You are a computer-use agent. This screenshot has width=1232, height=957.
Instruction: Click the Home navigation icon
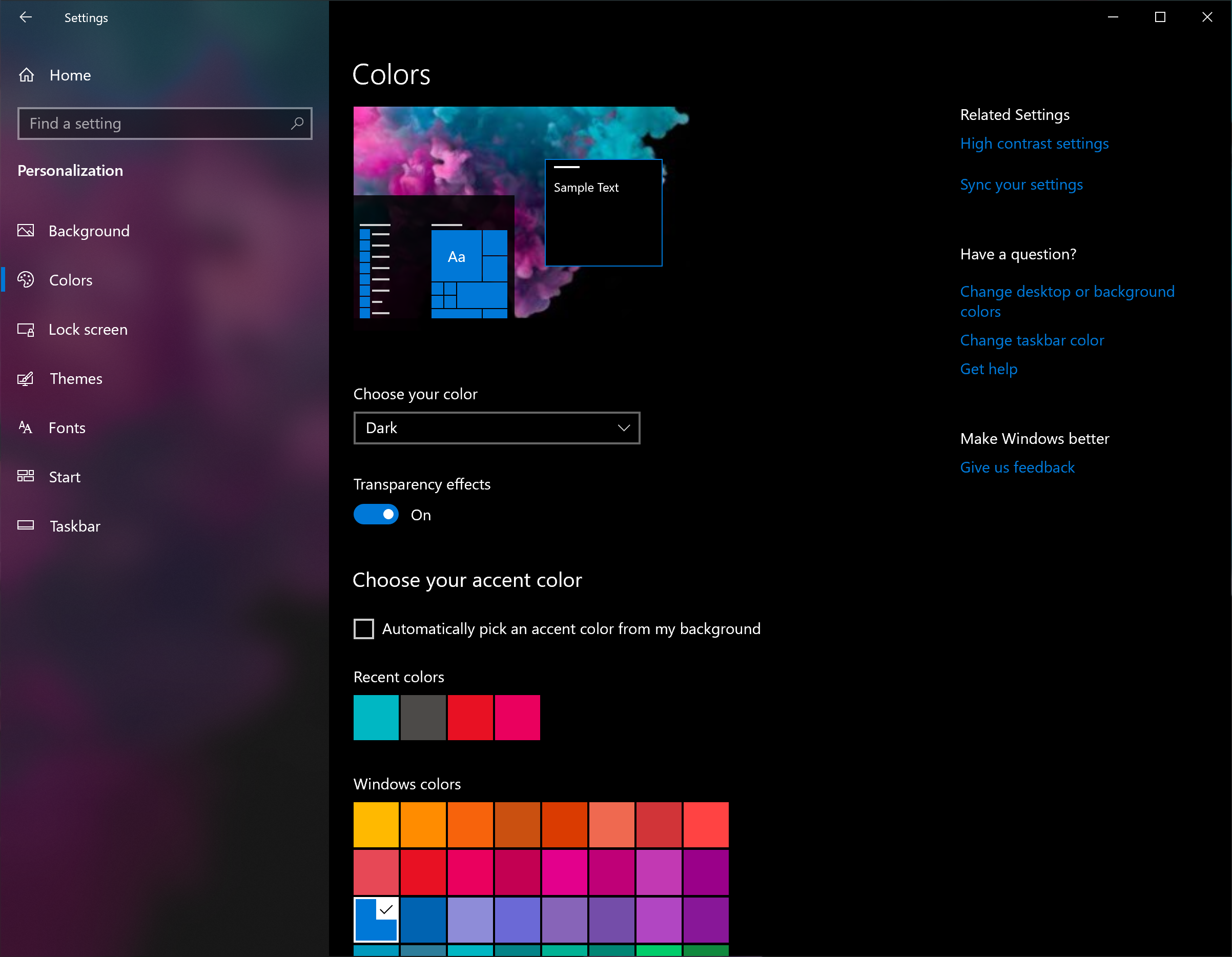27,75
